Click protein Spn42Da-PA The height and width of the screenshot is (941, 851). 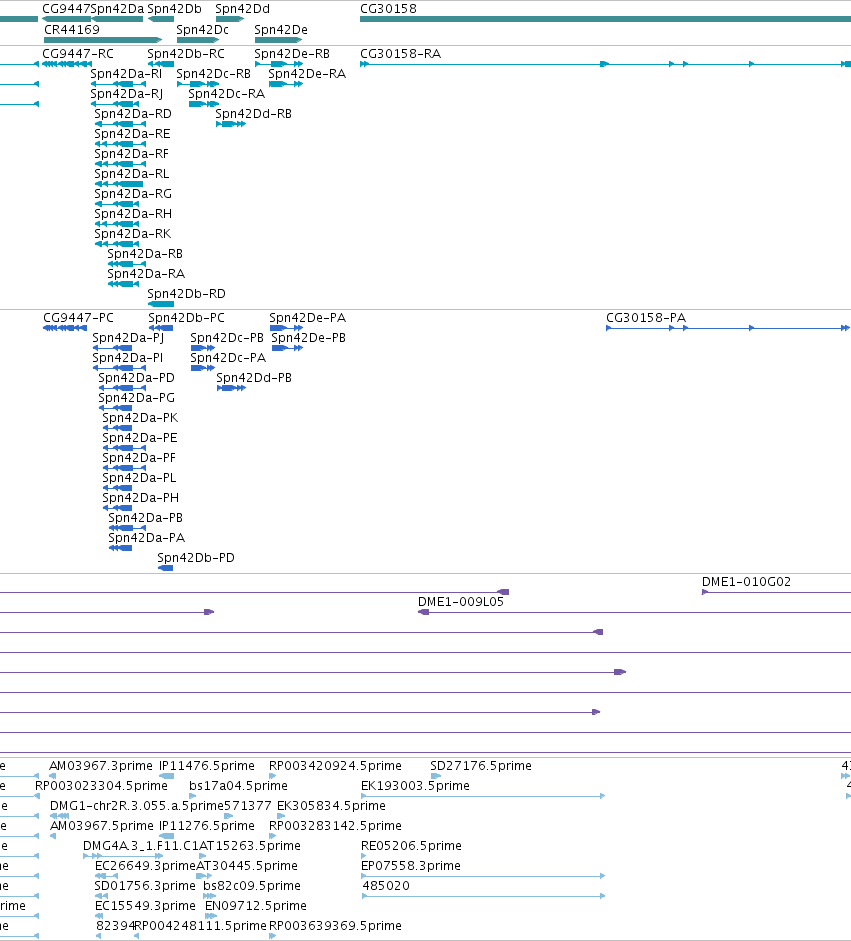pyautogui.click(x=146, y=538)
